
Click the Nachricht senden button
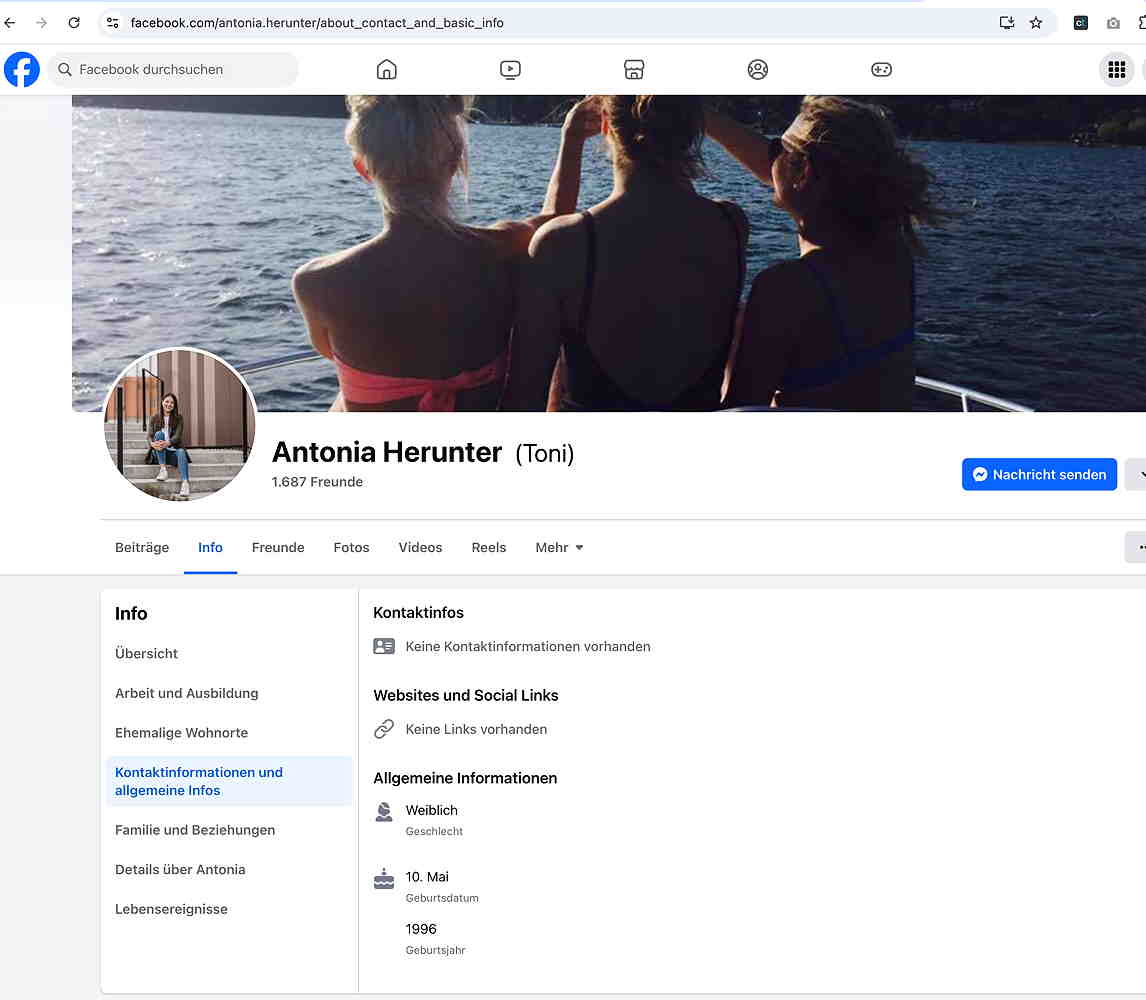point(1039,474)
